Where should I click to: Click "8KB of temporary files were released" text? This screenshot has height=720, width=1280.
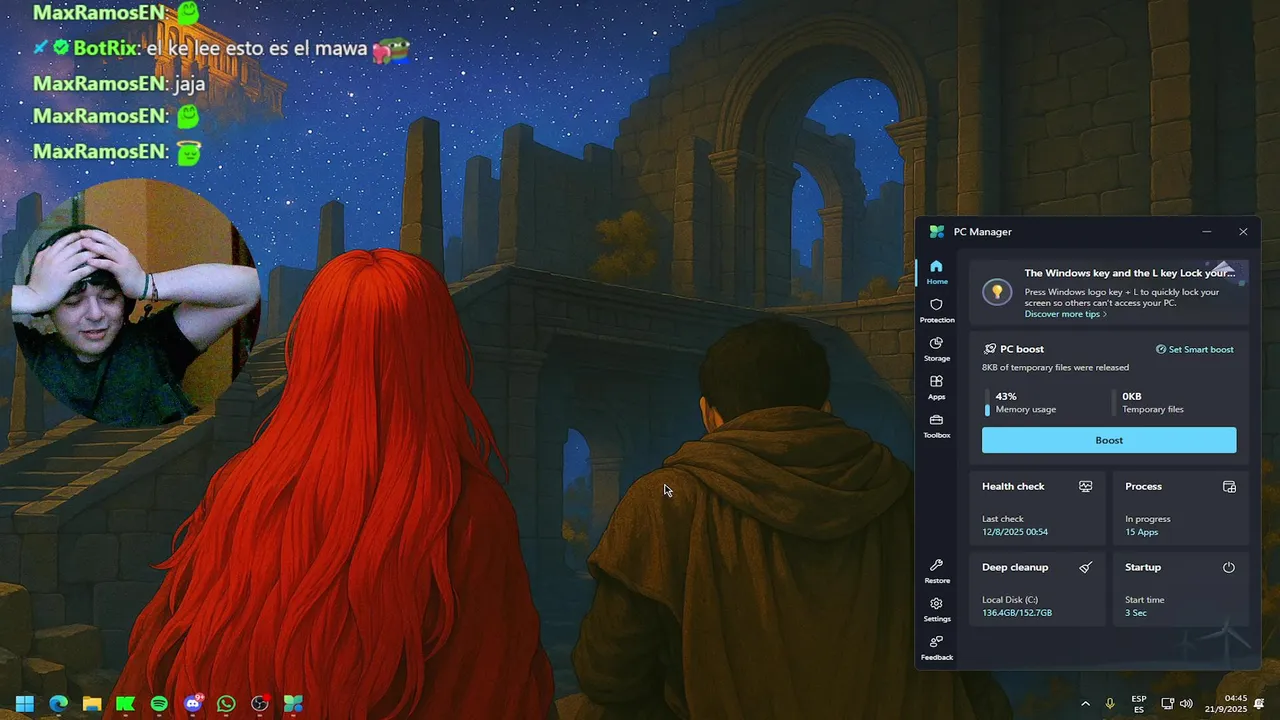[x=1055, y=368]
